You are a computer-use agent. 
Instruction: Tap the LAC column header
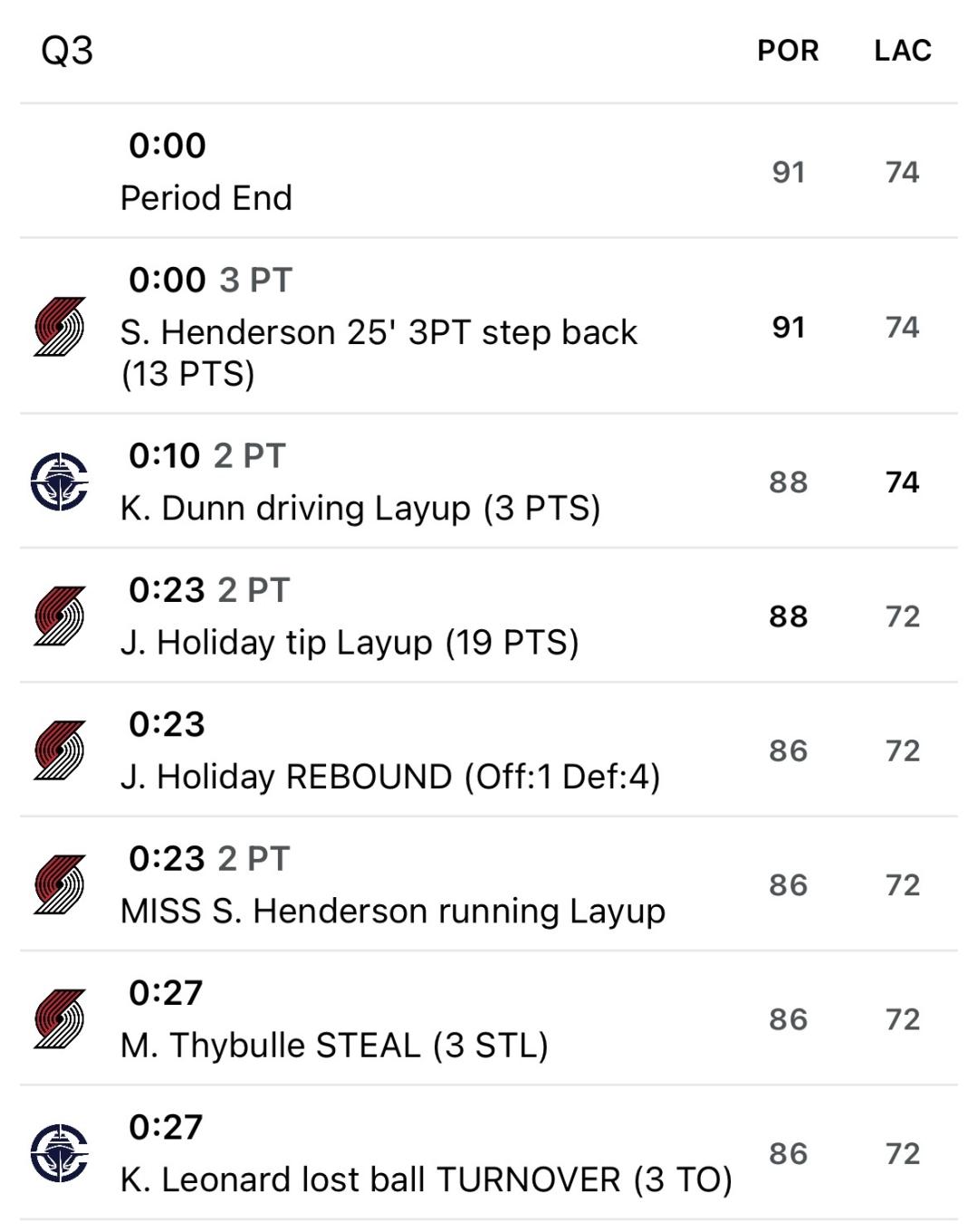coord(903,51)
